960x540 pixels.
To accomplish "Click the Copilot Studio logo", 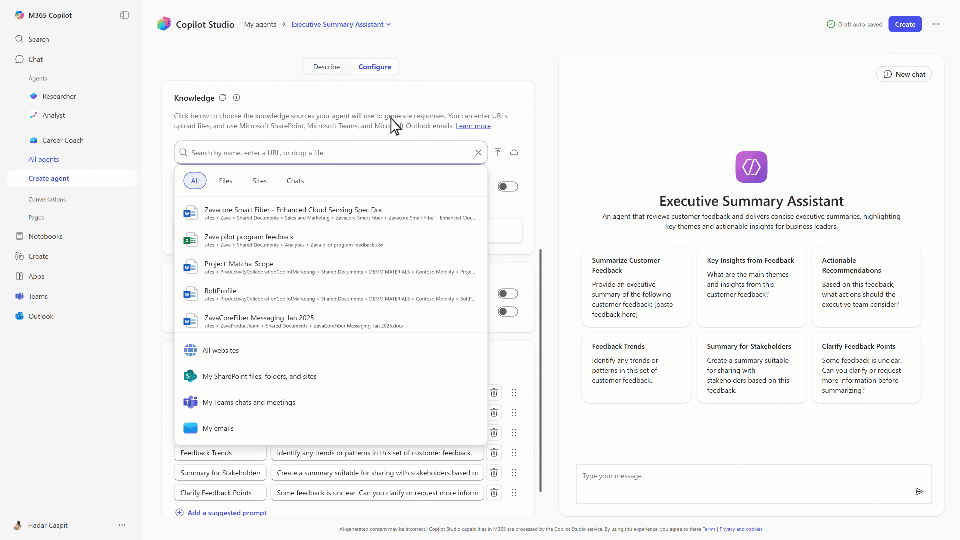I will 163,24.
